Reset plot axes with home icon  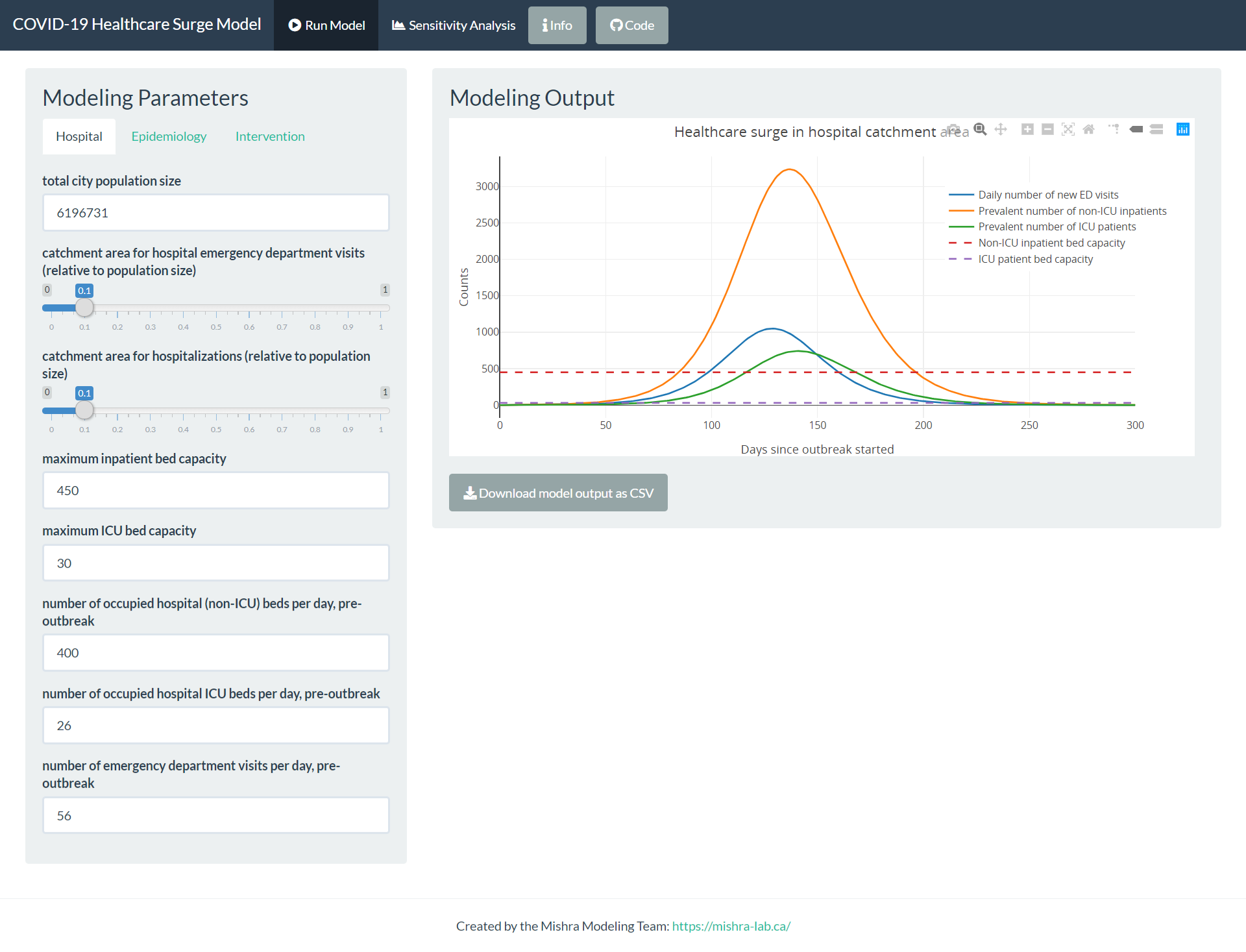click(x=1089, y=129)
